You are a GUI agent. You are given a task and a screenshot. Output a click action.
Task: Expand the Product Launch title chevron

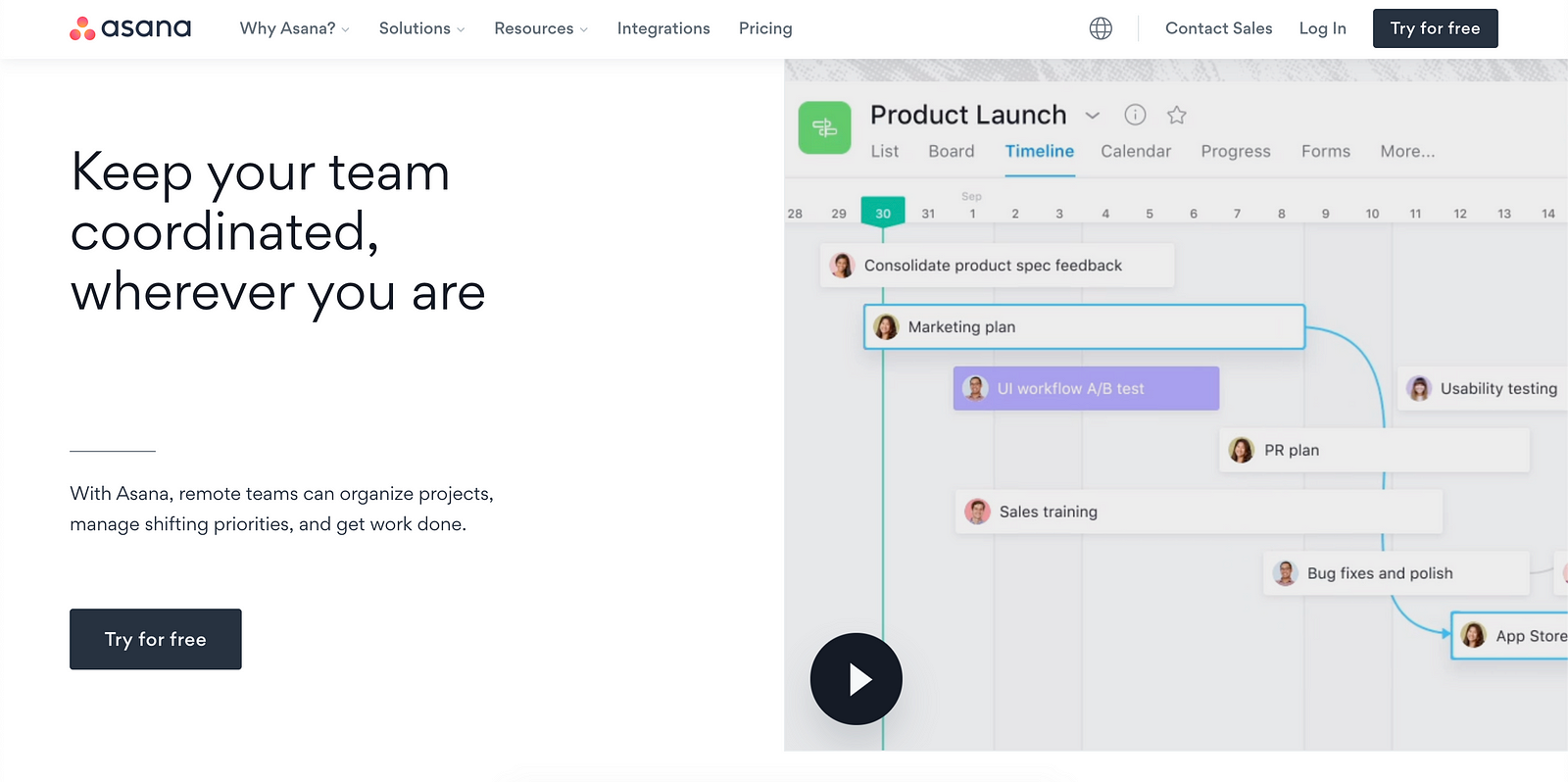pos(1093,116)
